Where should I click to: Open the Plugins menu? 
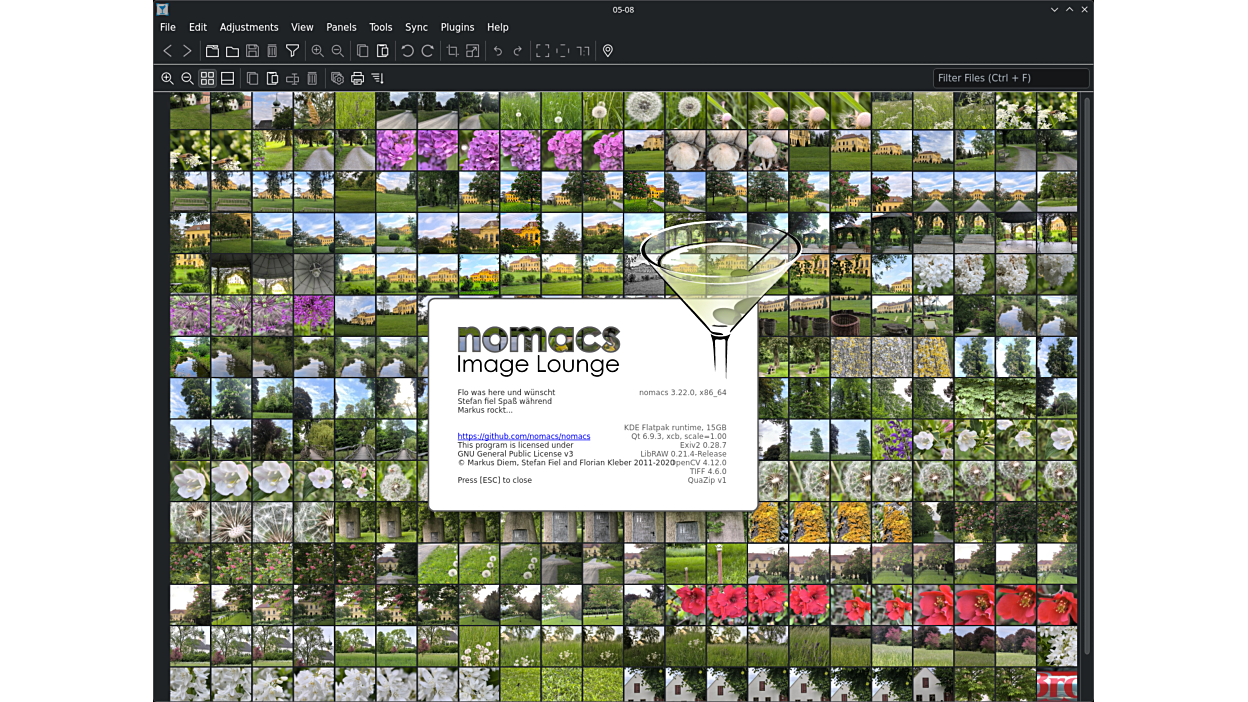coord(457,27)
